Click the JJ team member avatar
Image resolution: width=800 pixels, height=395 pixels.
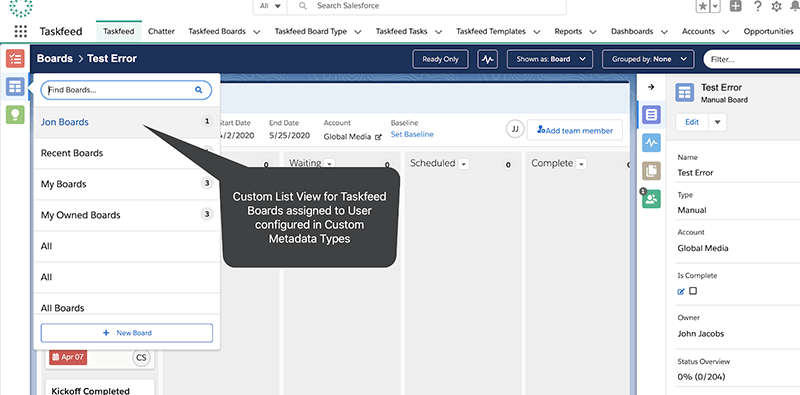(x=515, y=129)
